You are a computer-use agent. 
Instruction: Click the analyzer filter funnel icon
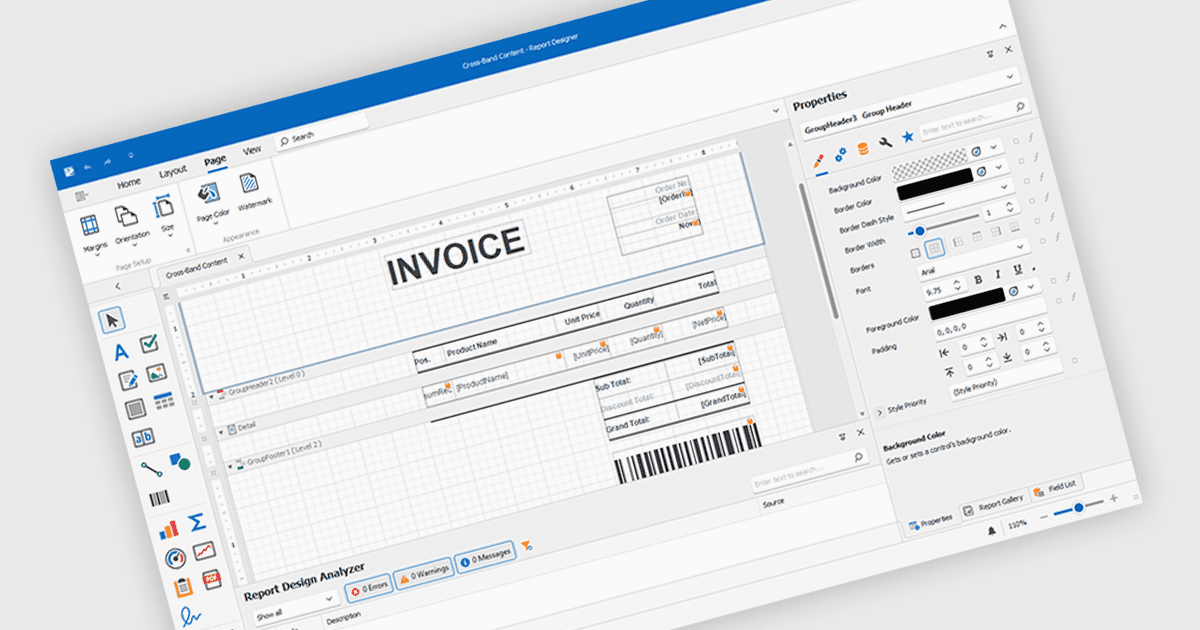[527, 546]
